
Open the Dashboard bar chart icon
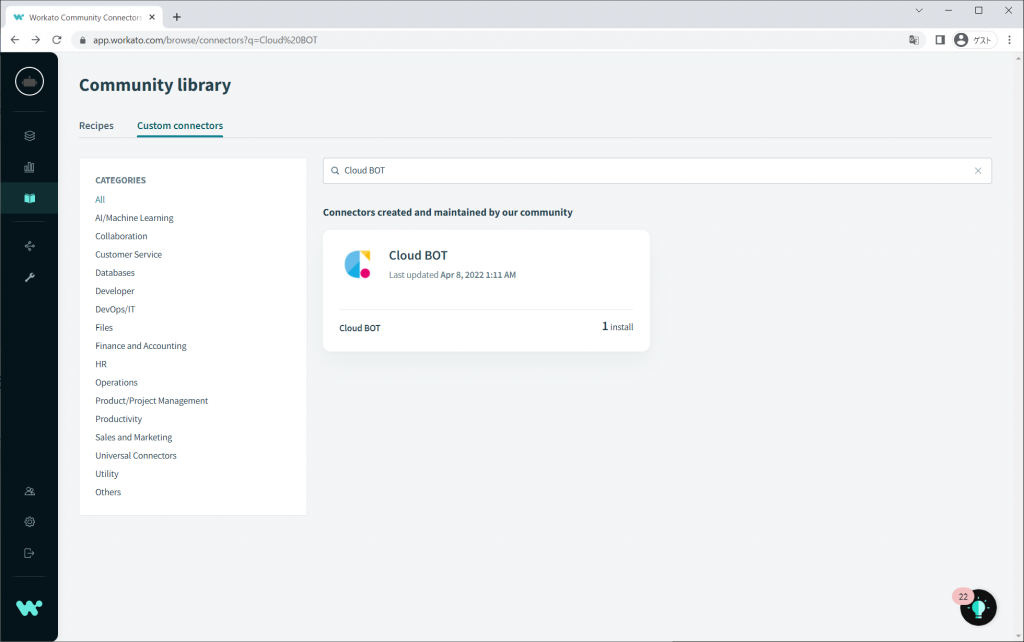click(x=29, y=167)
